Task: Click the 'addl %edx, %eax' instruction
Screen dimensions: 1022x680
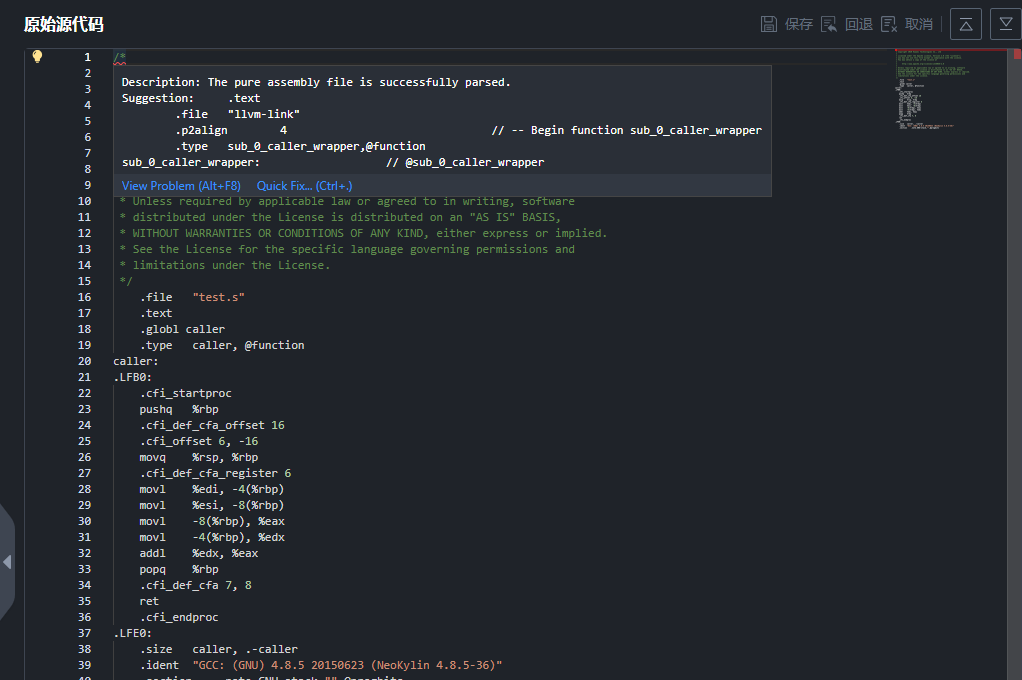Action: click(x=199, y=554)
